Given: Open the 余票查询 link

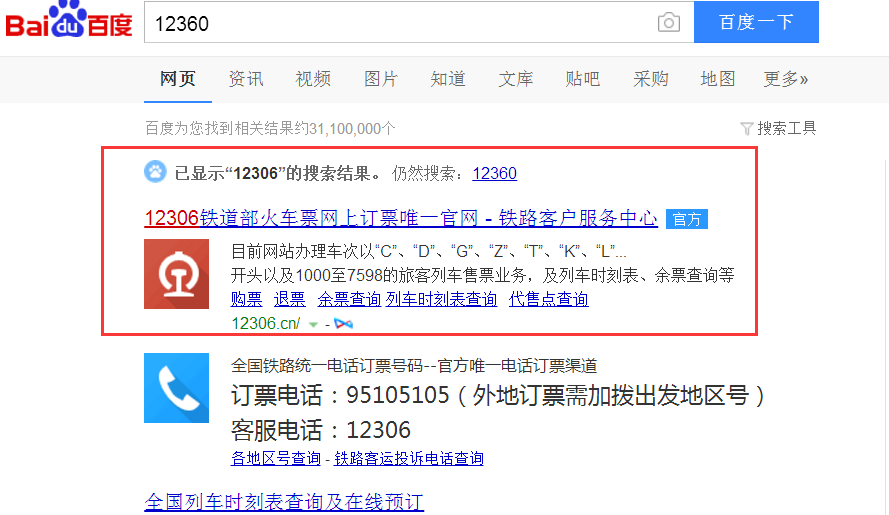Looking at the screenshot, I should click(x=349, y=299).
